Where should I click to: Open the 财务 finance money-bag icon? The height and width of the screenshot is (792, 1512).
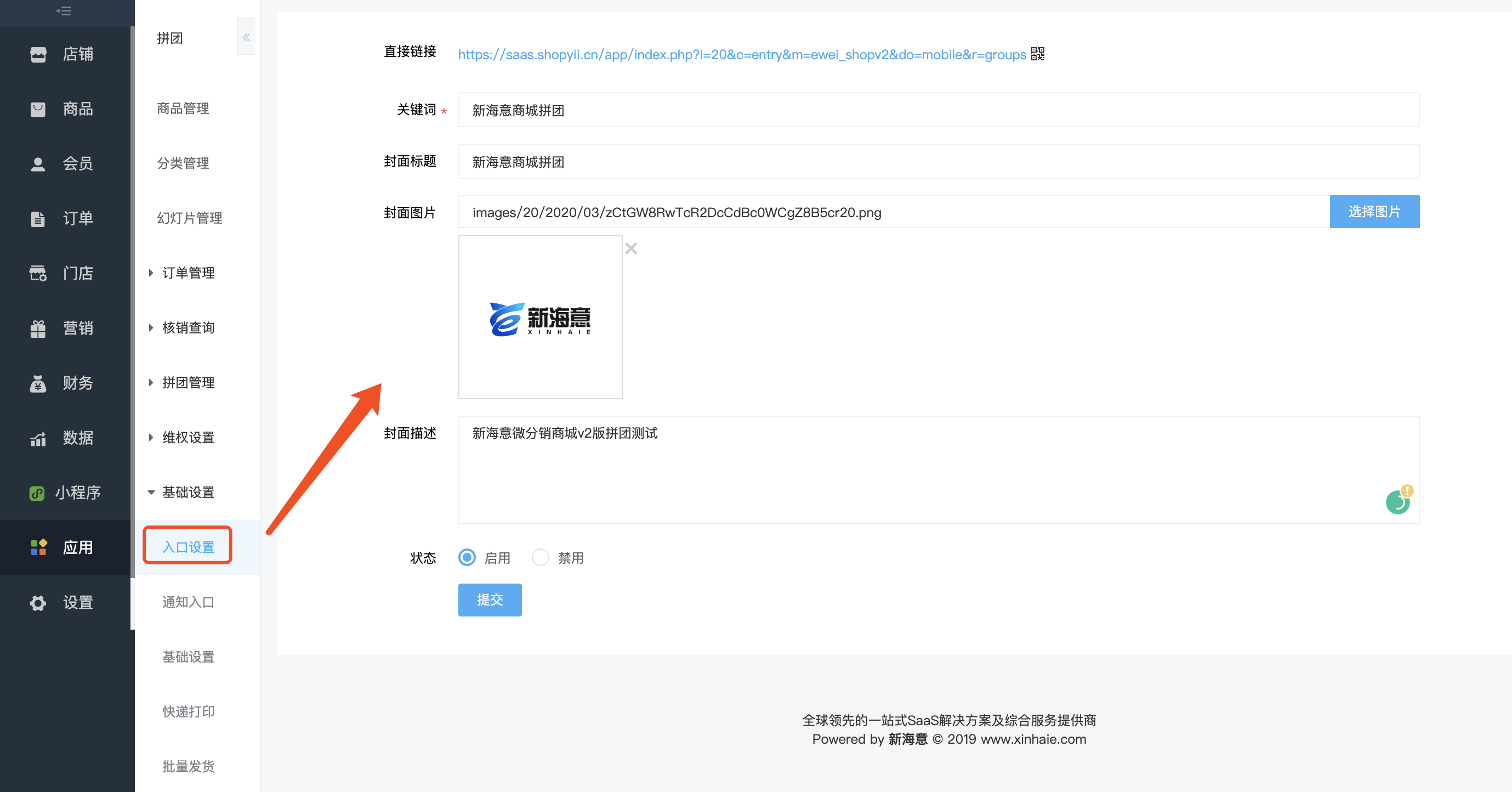(38, 383)
